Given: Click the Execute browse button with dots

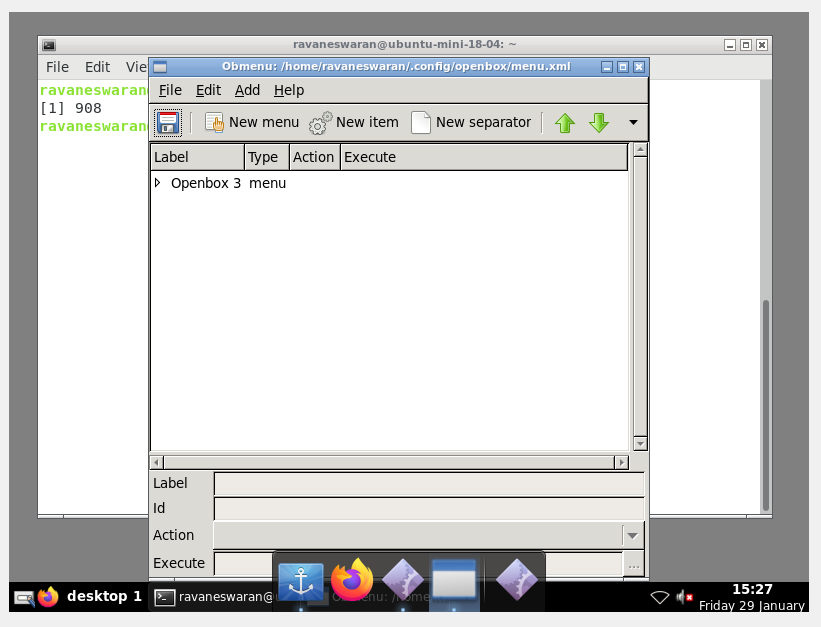Looking at the screenshot, I should coord(634,565).
